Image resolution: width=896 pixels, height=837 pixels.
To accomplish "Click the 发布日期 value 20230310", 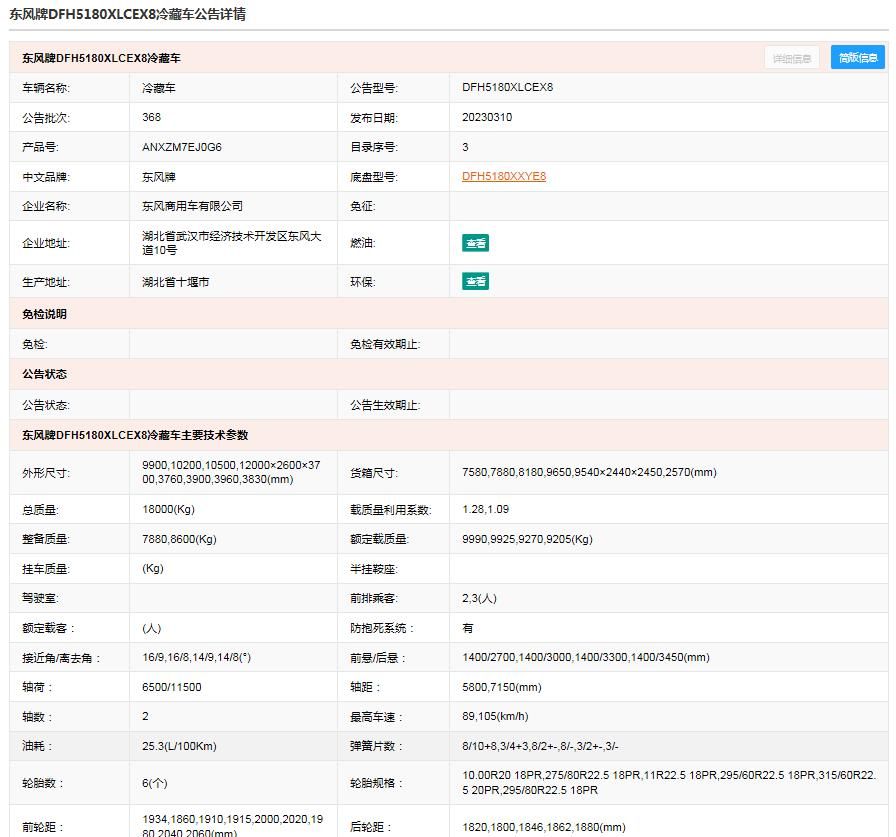I will pos(487,117).
